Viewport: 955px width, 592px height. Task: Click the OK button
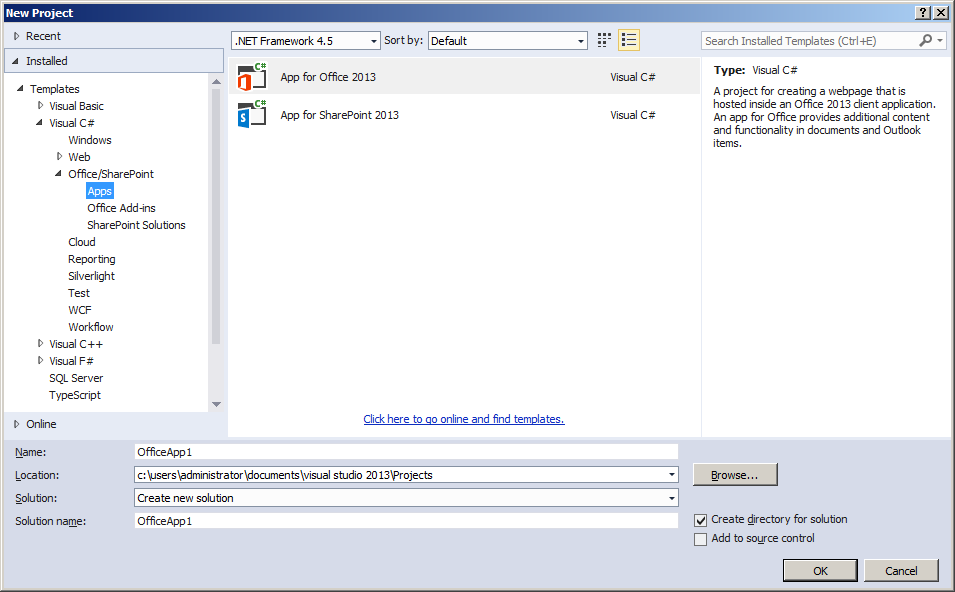tap(820, 571)
